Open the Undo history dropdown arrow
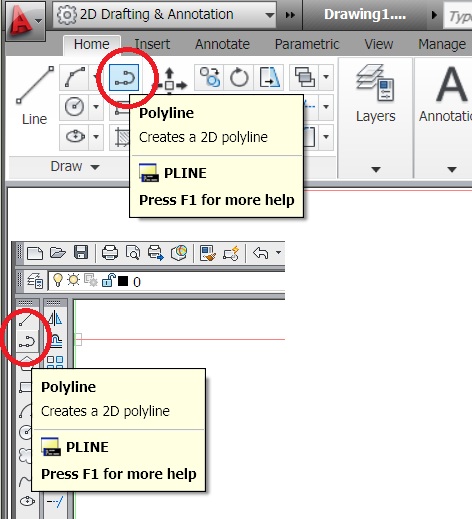Viewport: 472px width, 519px height. pyautogui.click(x=278, y=252)
